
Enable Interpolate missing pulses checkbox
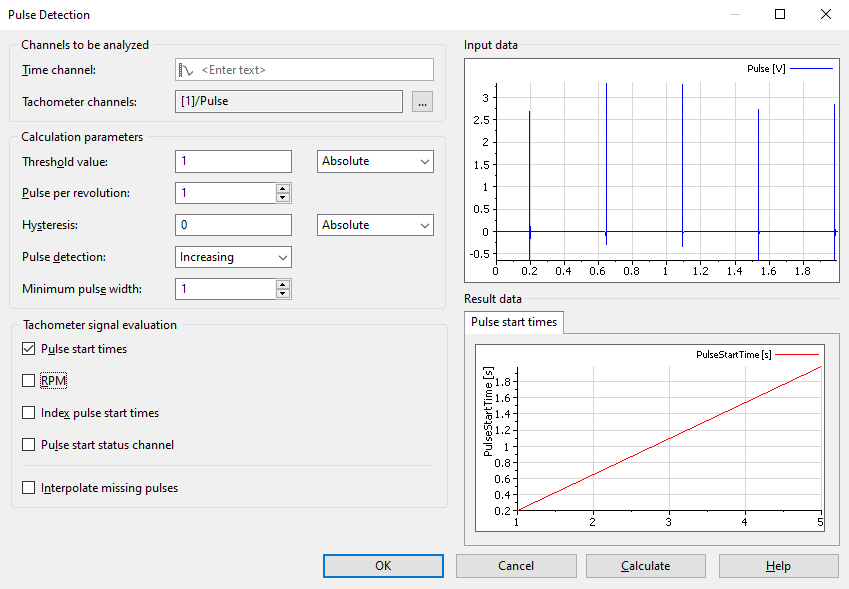[x=28, y=488]
